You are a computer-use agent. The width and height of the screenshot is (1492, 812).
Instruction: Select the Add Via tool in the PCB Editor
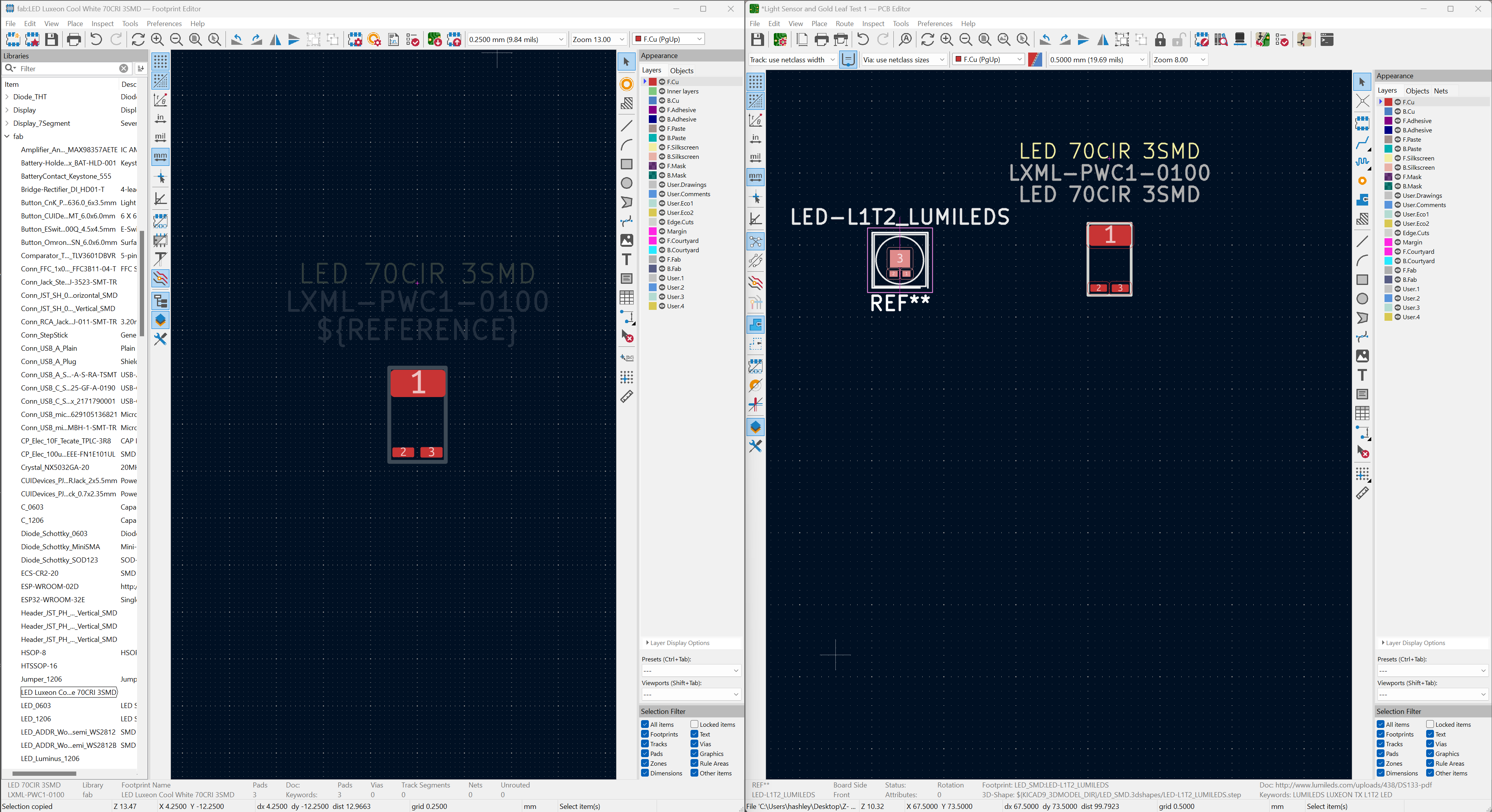(1362, 181)
